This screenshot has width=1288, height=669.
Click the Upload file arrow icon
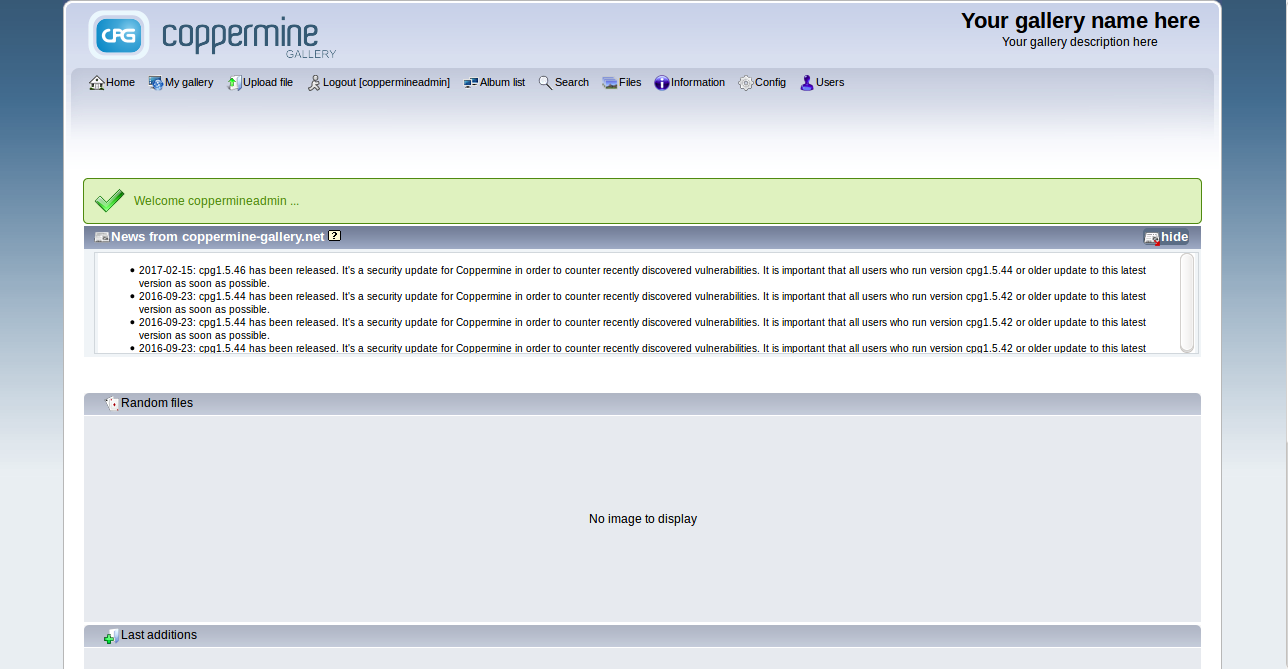pyautogui.click(x=235, y=83)
